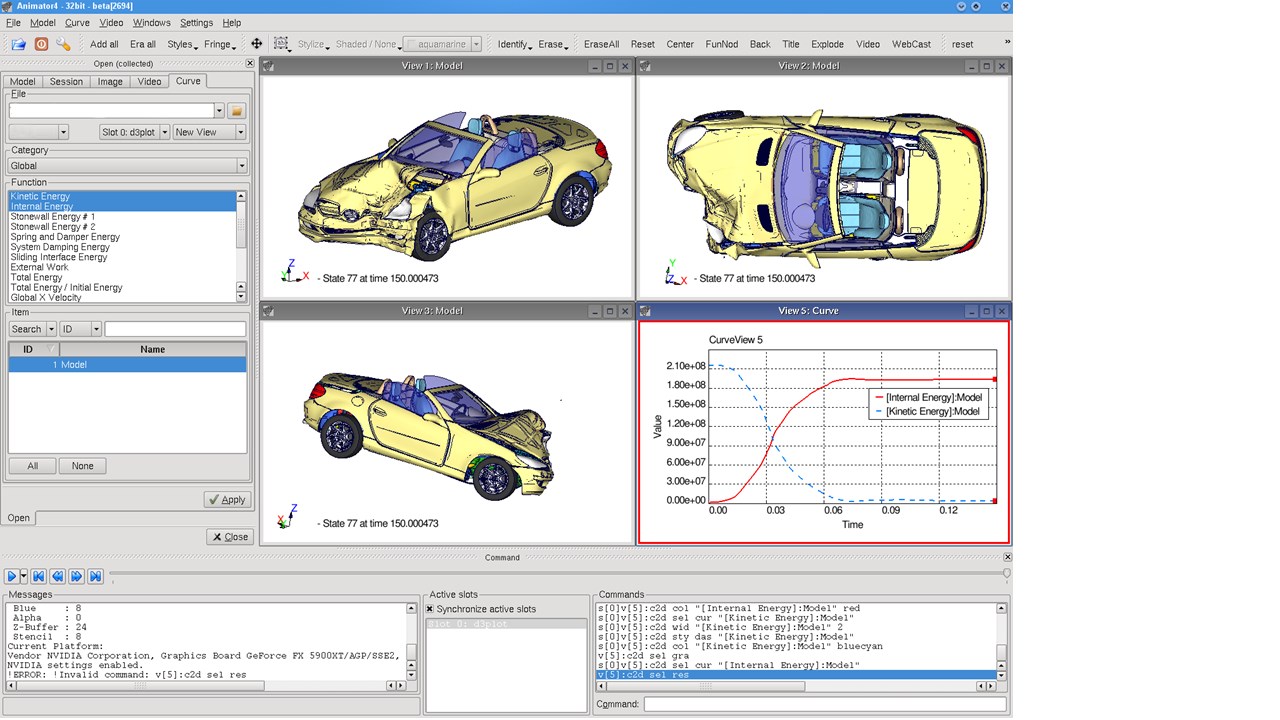Click the orange power icon in toolbar

click(x=41, y=44)
